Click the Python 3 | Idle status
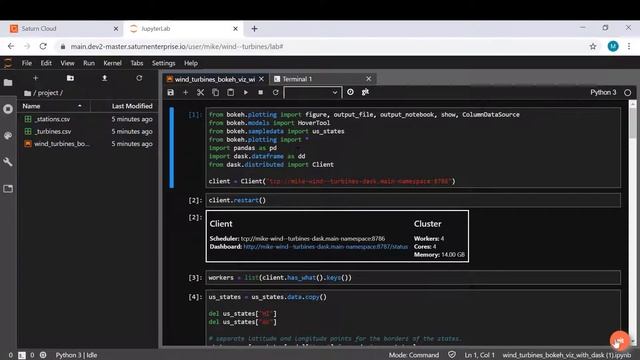This screenshot has height=360, width=640. point(76,355)
